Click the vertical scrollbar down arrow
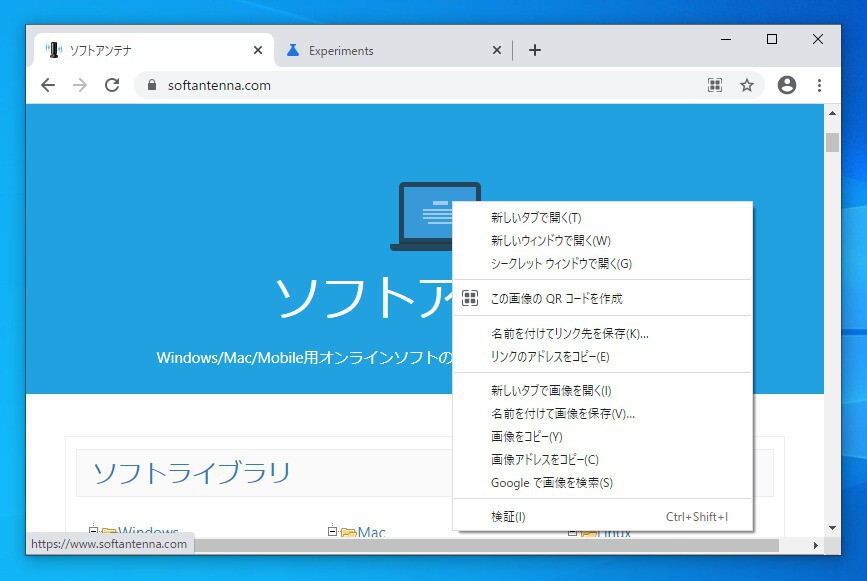Image resolution: width=867 pixels, height=581 pixels. [832, 526]
